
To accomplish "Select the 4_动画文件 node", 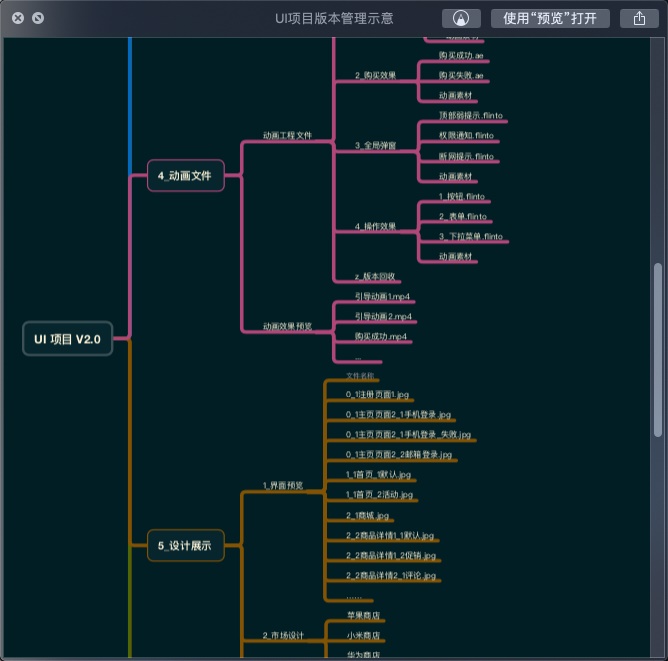I will click(185, 175).
